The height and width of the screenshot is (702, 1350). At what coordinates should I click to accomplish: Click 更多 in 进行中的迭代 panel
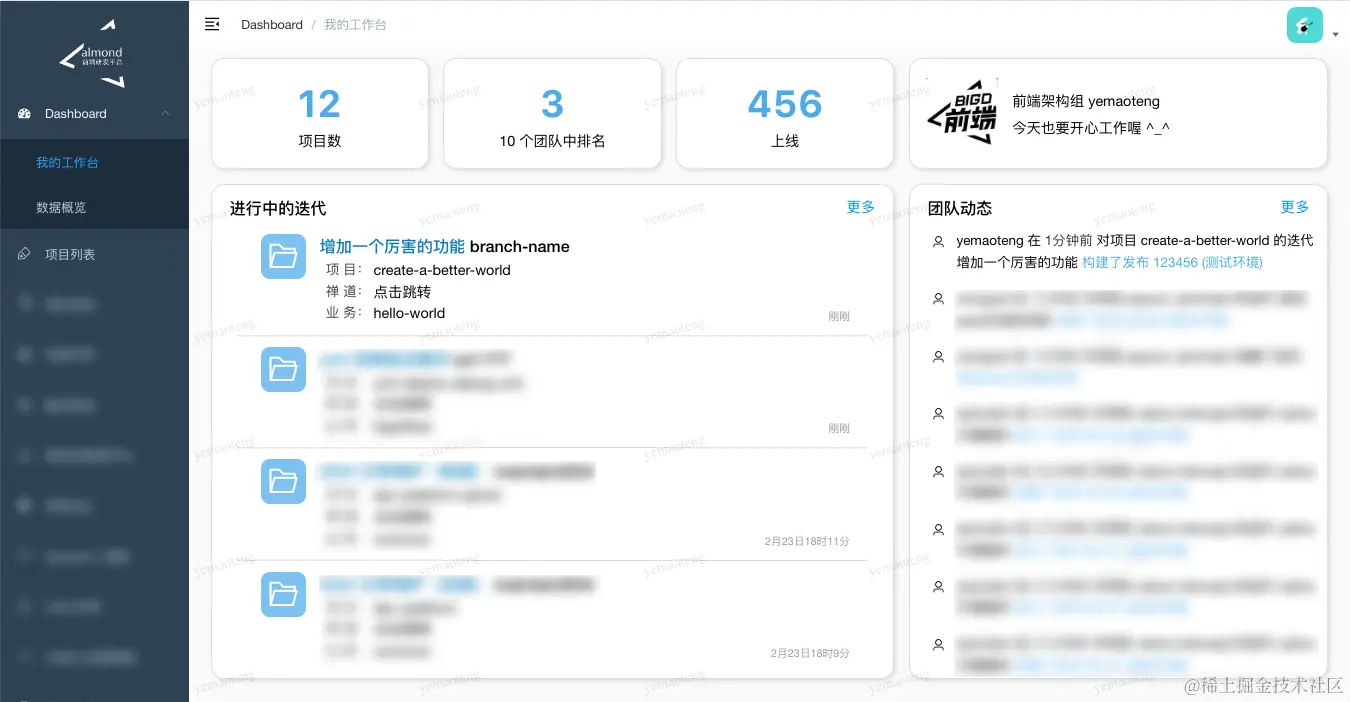(x=861, y=207)
